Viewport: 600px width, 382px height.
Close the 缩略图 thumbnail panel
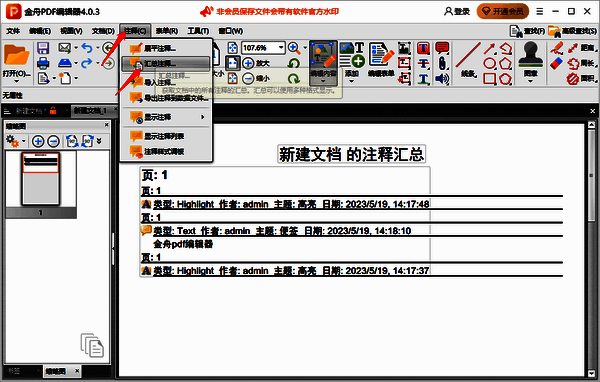coord(107,125)
